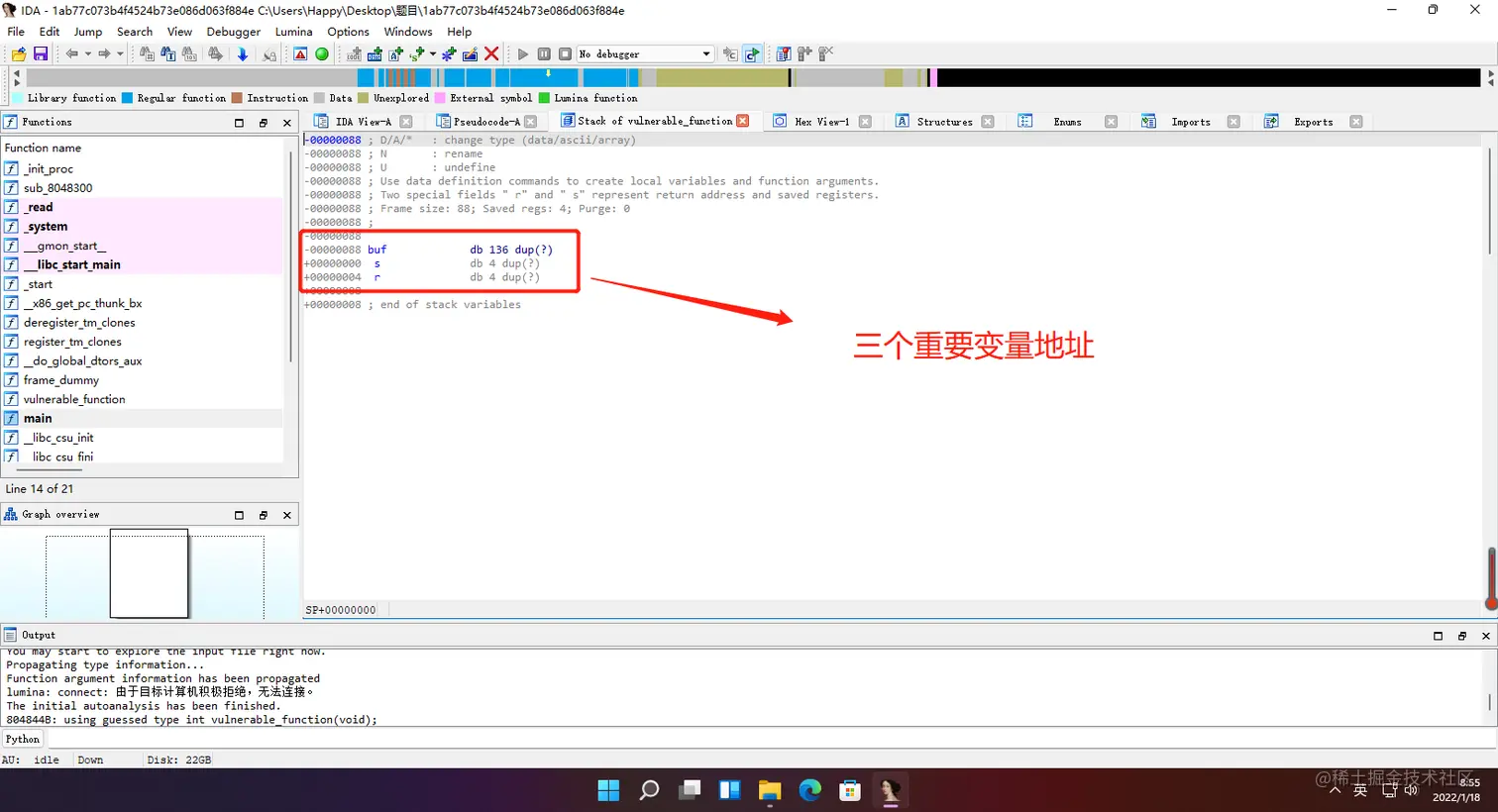Open the Lumina menu
Viewport: 1498px width, 812px height.
click(294, 32)
